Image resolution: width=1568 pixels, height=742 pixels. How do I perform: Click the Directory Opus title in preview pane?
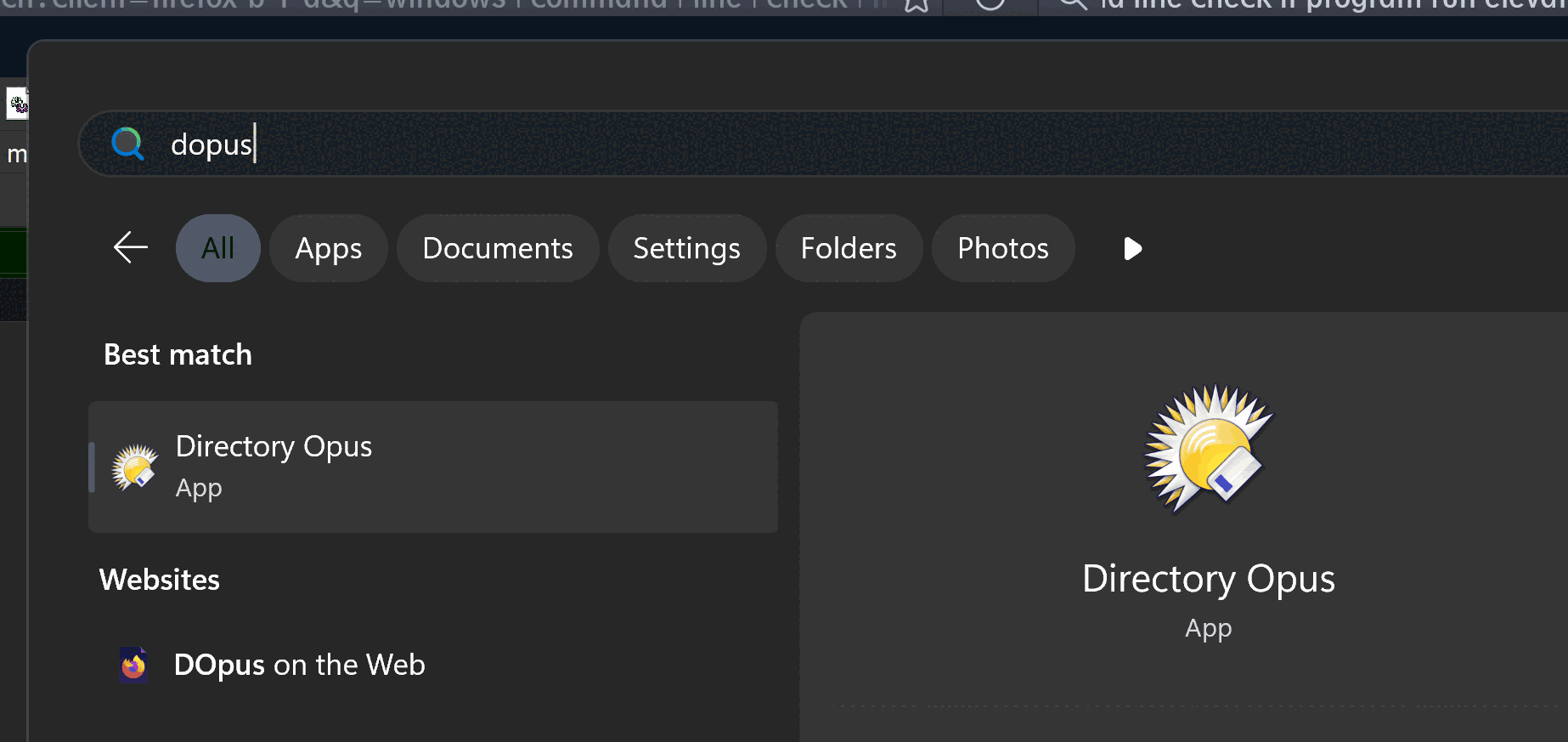click(x=1208, y=579)
